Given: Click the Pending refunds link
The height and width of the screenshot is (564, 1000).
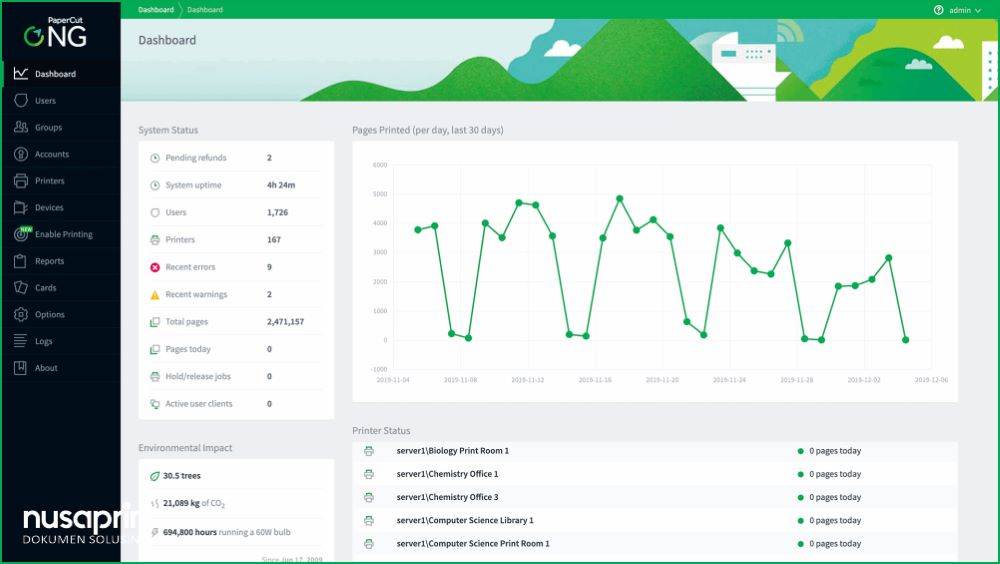Looking at the screenshot, I should pos(195,158).
